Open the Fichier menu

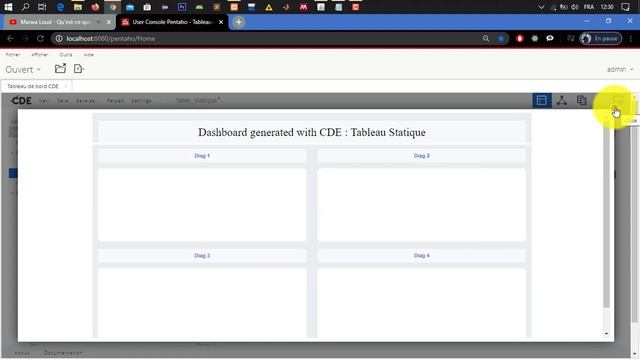(x=13, y=54)
